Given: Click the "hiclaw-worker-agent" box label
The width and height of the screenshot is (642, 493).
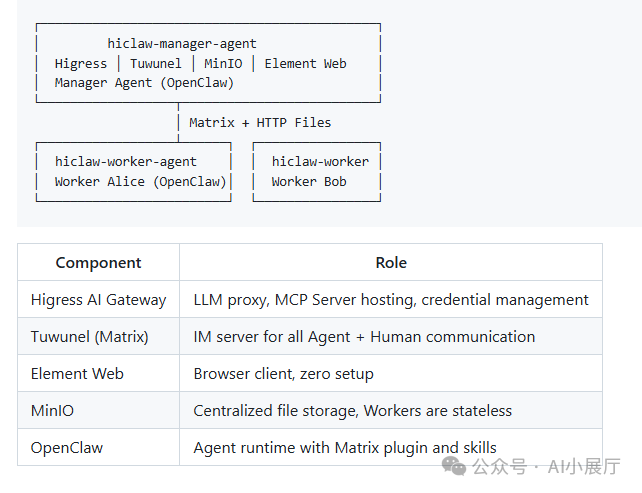Looking at the screenshot, I should (x=126, y=162).
